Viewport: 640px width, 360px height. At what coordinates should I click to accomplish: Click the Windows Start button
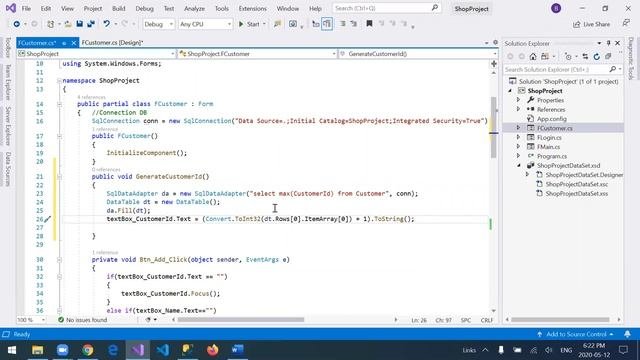12,350
